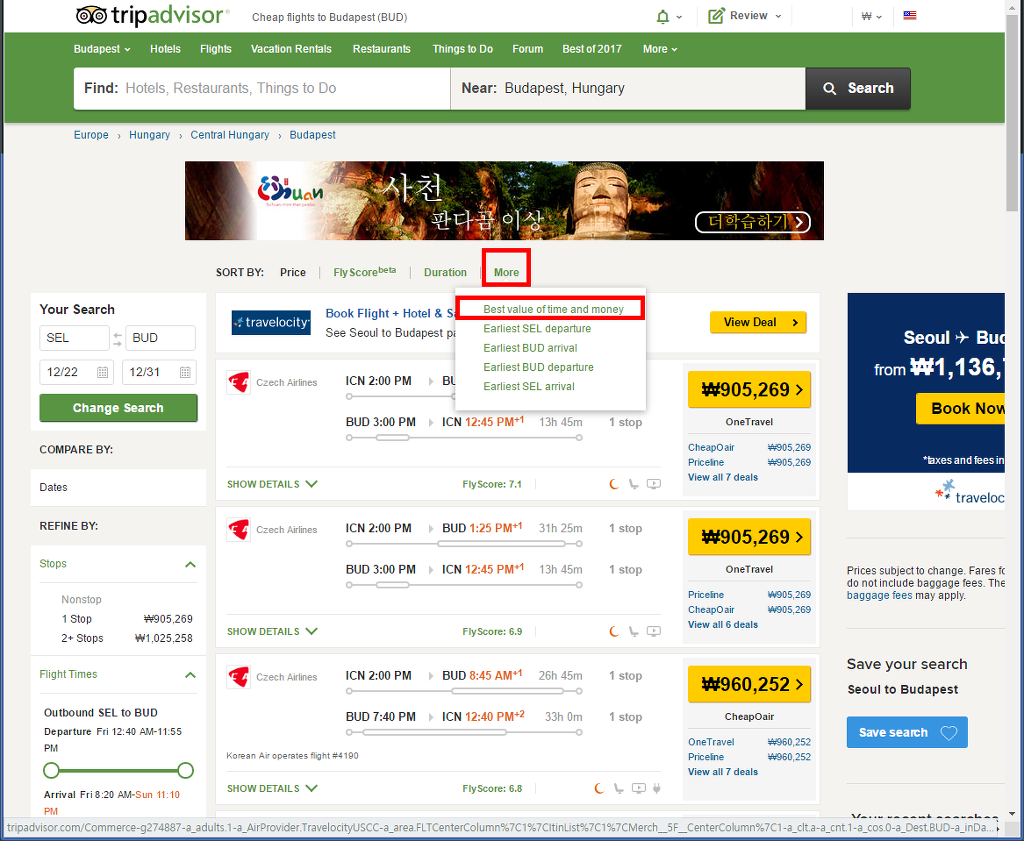Click the notifications bell icon
Viewport: 1024px width, 841px height.
[663, 16]
